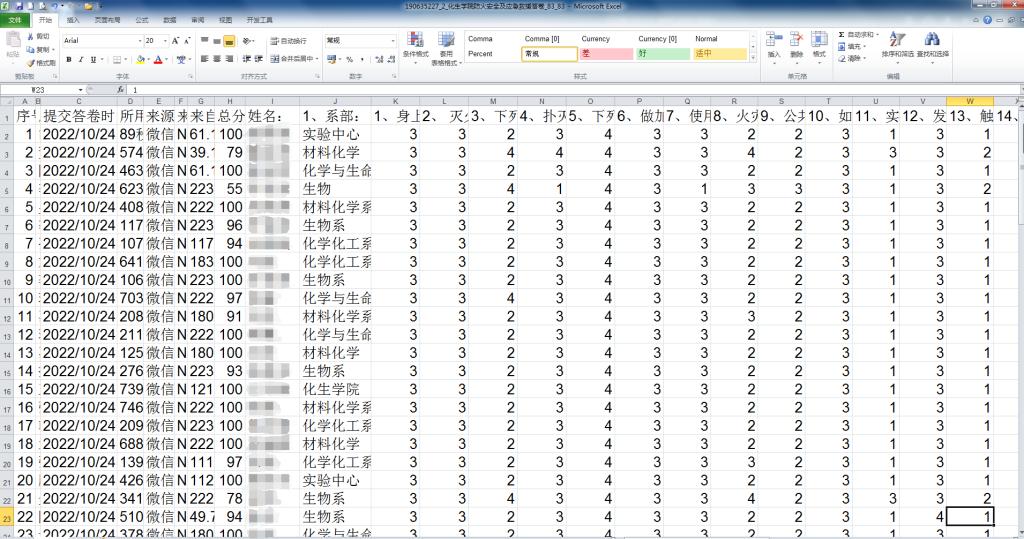Viewport: 1024px width, 539px height.
Task: Toggle Italic formatting
Action: pyautogui.click(x=82, y=59)
